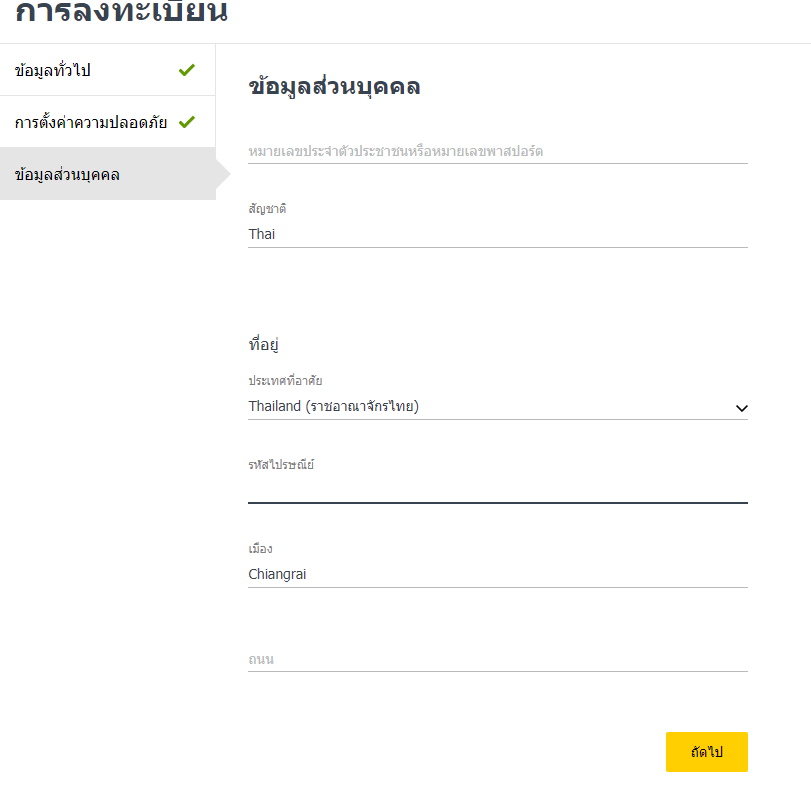Viewport: 811px width, 801px height.
Task: Click the street ถนน input field
Action: pyautogui.click(x=498, y=659)
